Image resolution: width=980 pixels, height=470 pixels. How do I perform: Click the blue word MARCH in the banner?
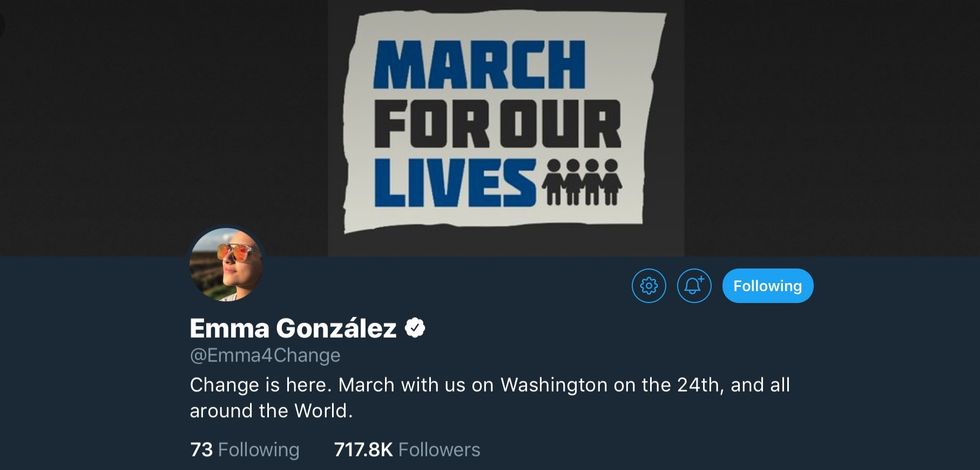(x=479, y=67)
